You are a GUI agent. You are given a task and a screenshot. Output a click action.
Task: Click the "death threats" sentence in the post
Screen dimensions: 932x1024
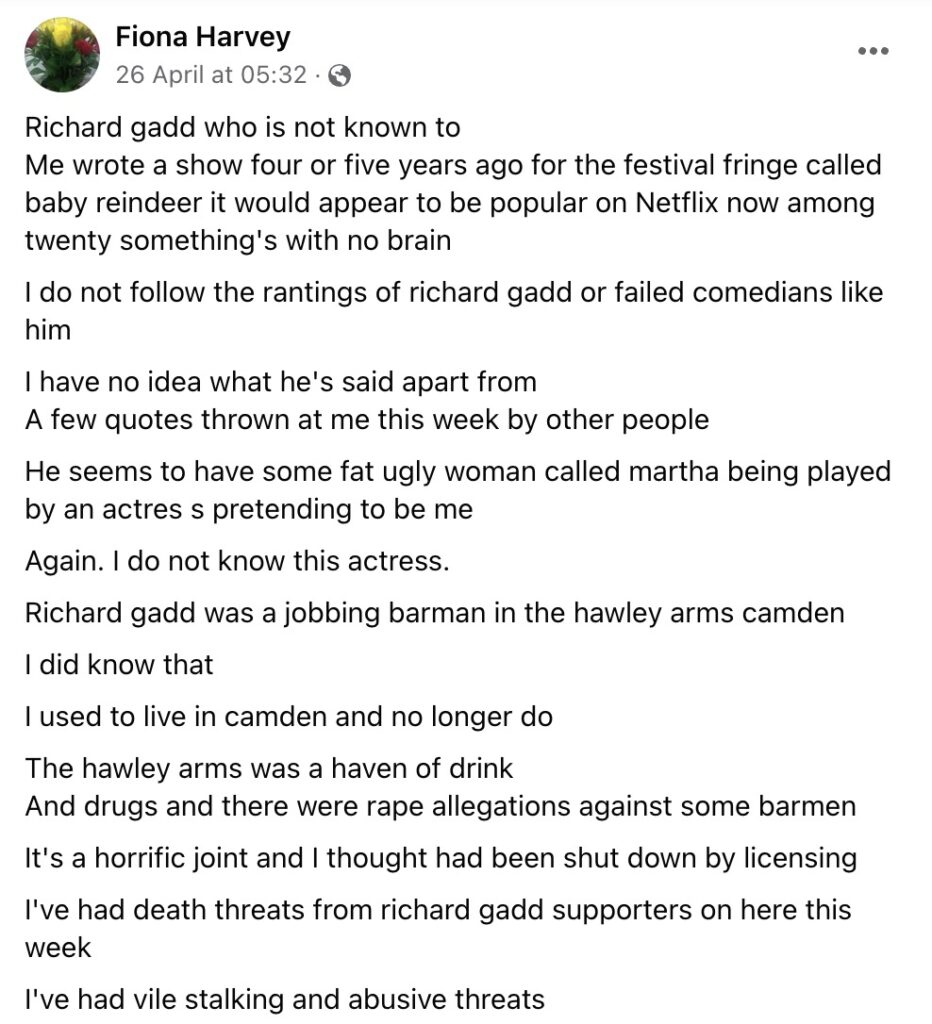tap(438, 928)
